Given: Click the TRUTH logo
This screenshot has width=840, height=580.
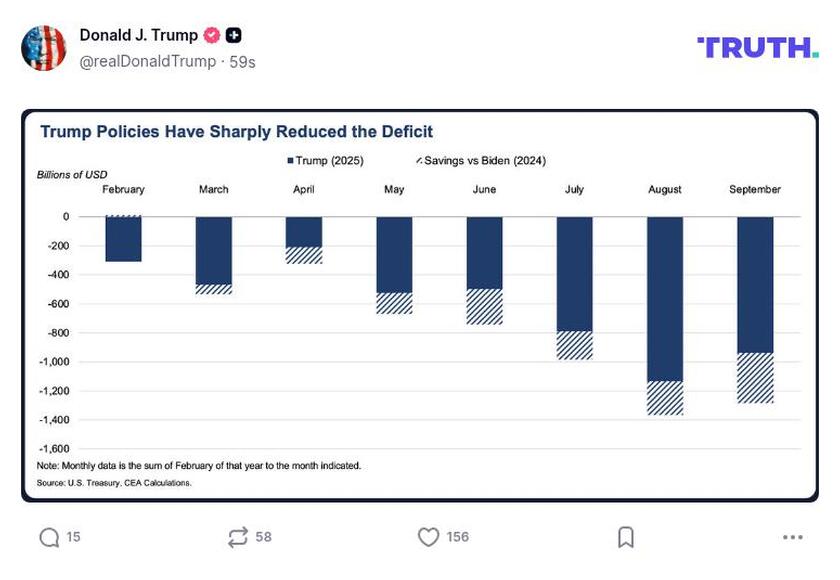Looking at the screenshot, I should [x=757, y=47].
